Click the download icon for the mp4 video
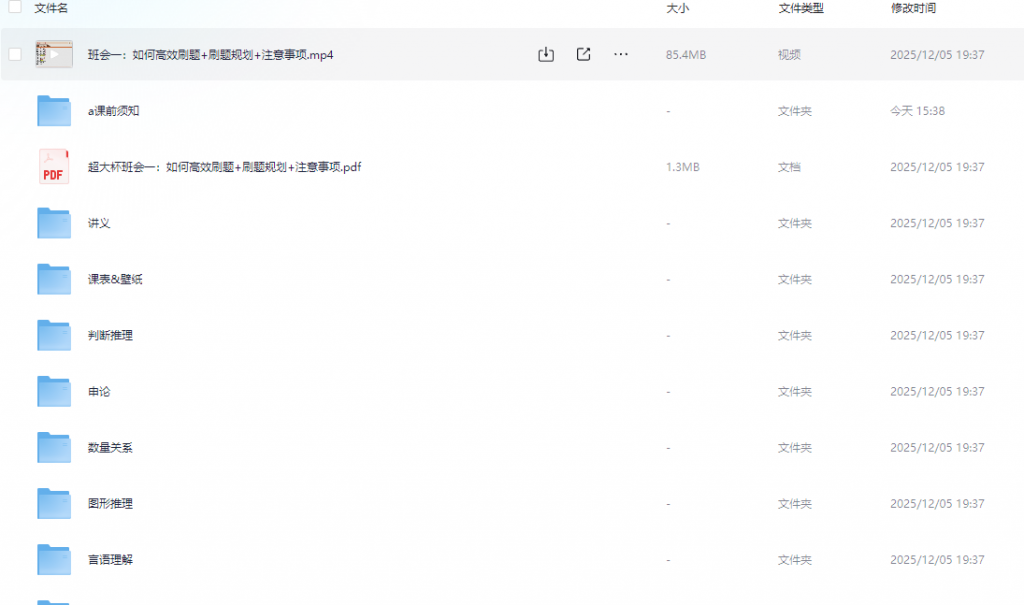Viewport: 1024px width, 605px height. pos(545,54)
